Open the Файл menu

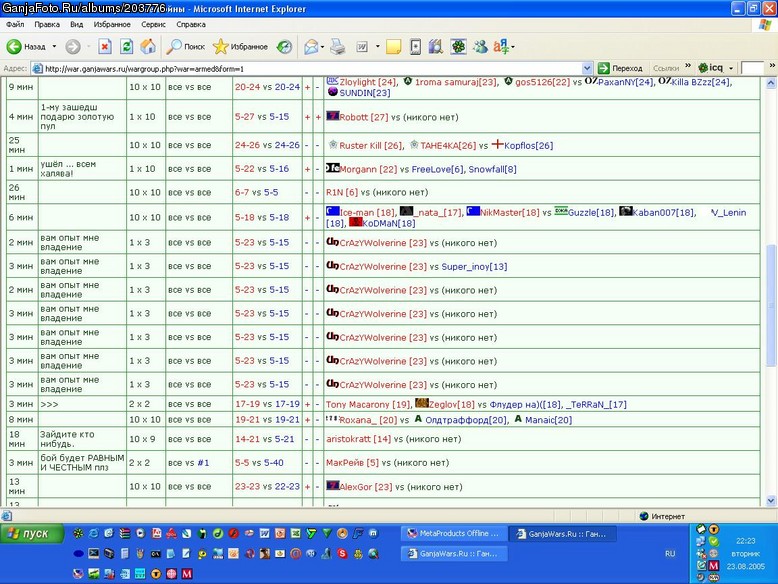[15, 24]
